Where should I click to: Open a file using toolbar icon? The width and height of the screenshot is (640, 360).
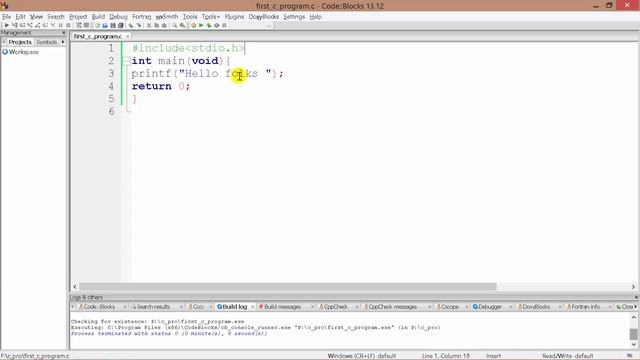tap(105, 25)
